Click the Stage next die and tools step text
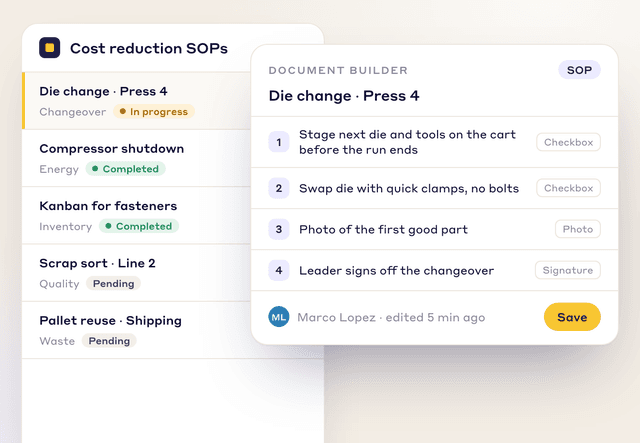 pyautogui.click(x=407, y=142)
